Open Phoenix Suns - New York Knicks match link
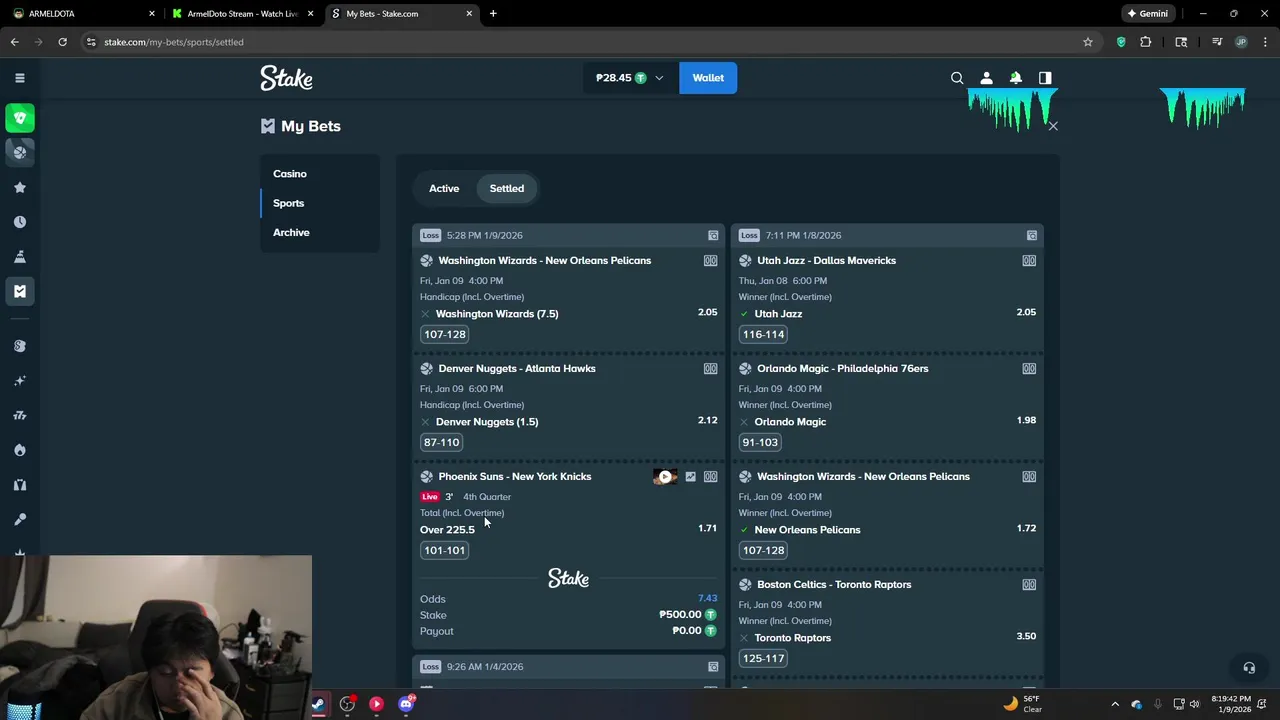The height and width of the screenshot is (720, 1280). pos(515,476)
